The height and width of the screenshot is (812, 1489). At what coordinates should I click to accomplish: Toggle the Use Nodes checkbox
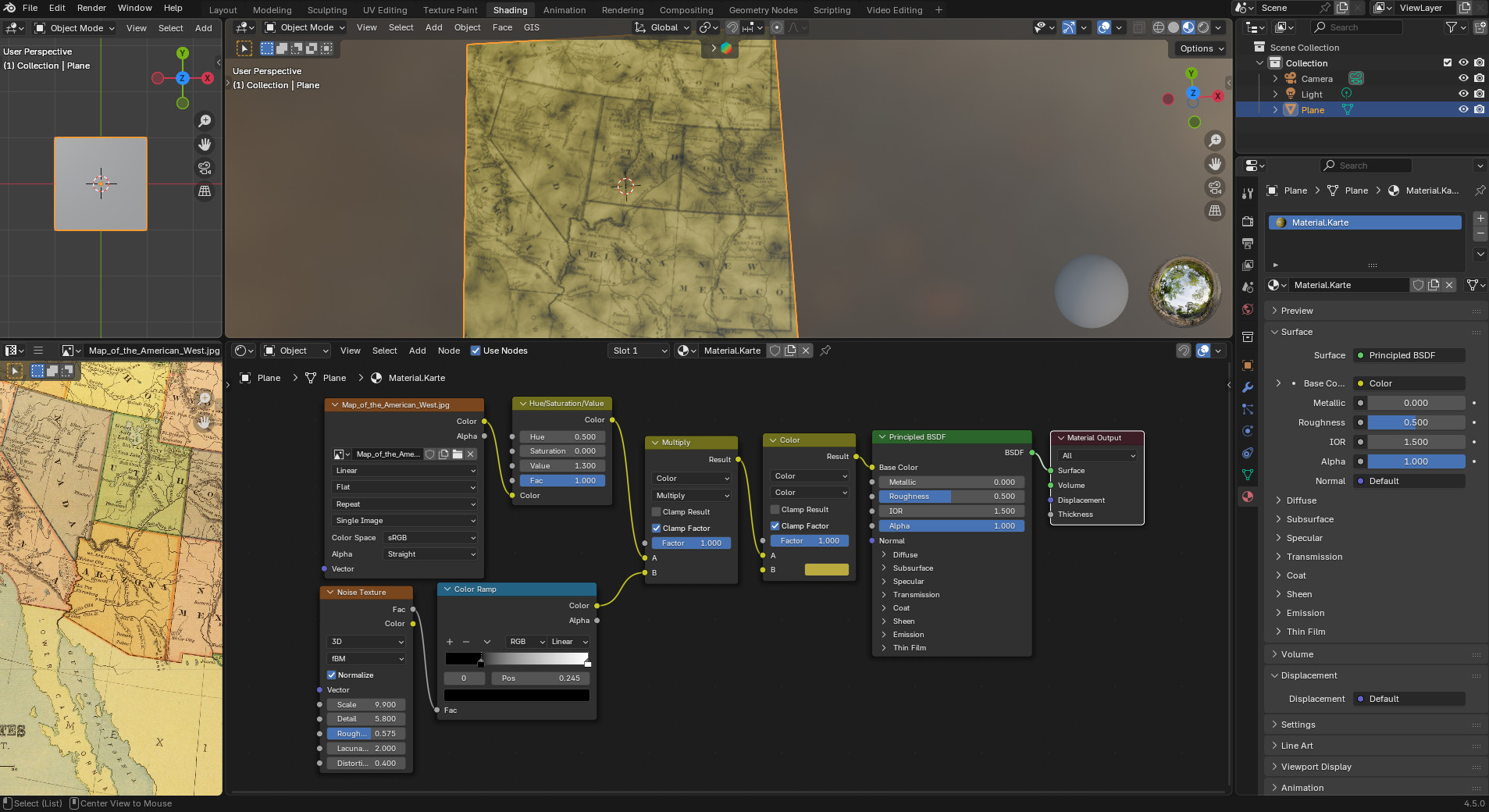click(x=476, y=351)
